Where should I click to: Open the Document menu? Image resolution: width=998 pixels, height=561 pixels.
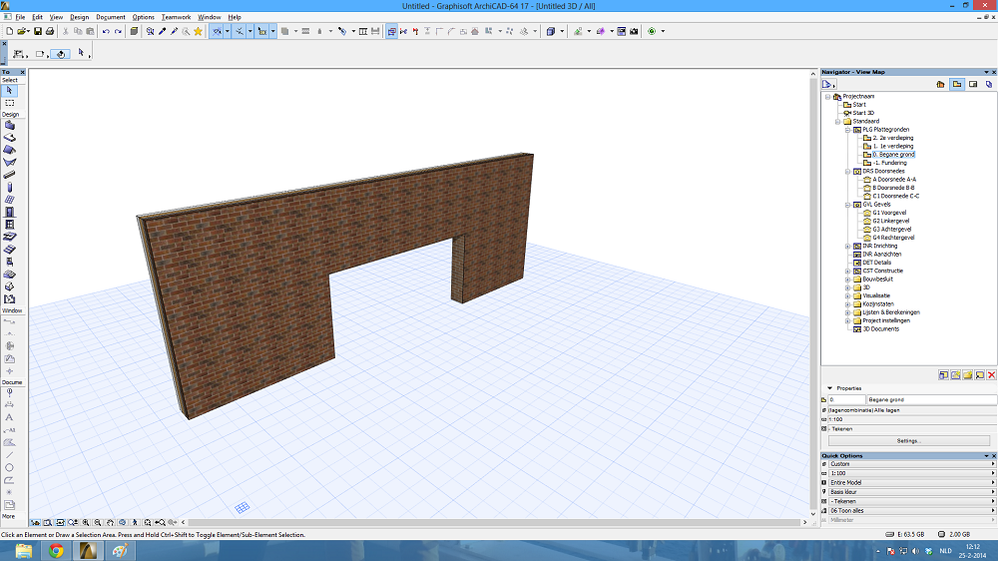(x=111, y=17)
